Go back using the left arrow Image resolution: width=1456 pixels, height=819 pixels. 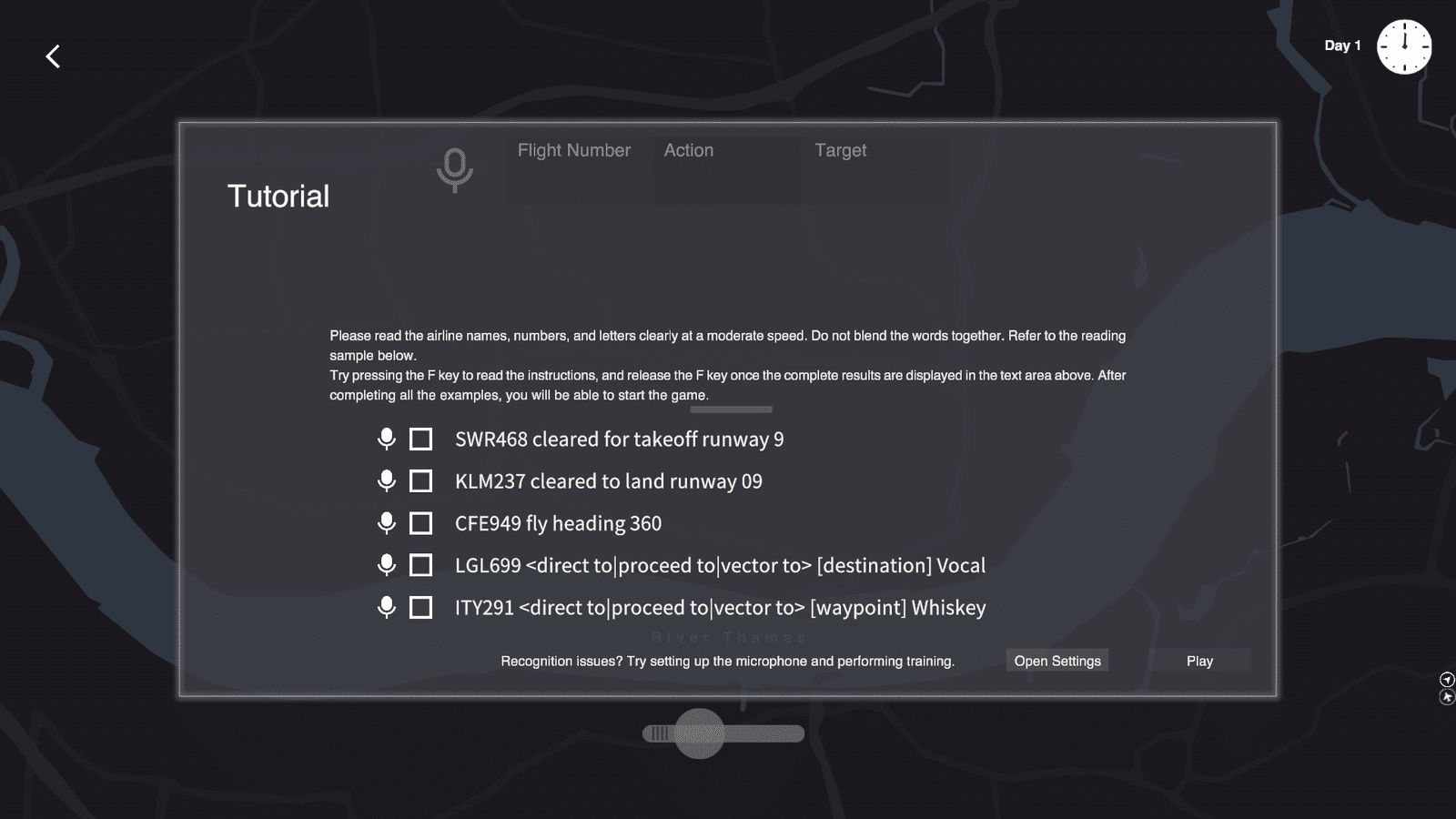pos(53,56)
